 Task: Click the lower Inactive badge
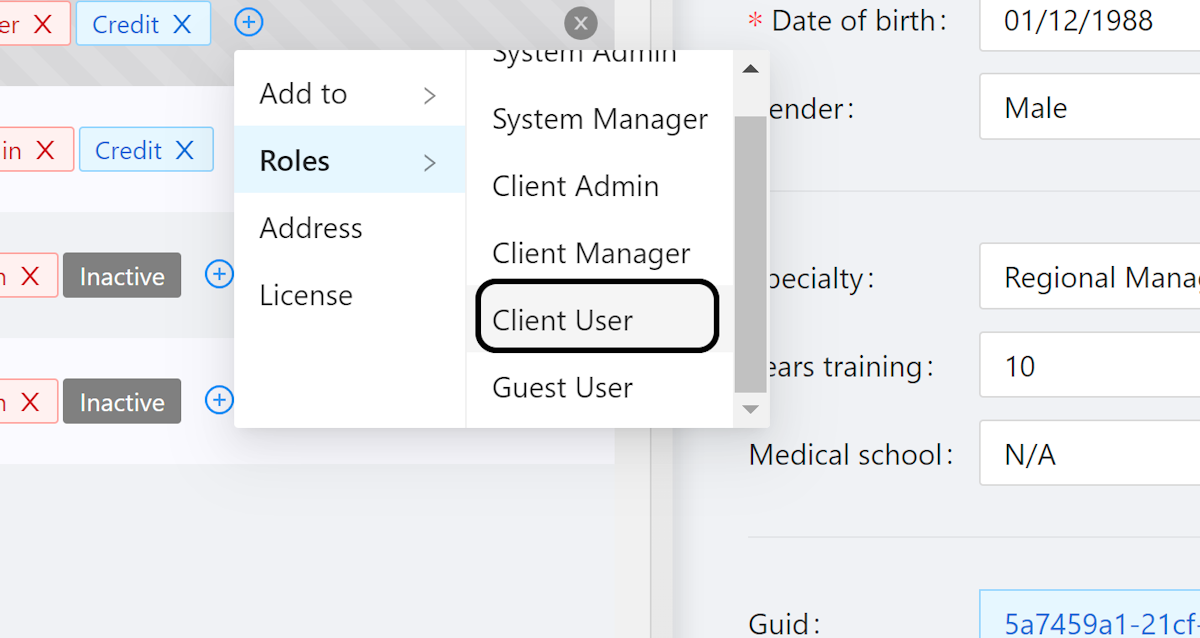click(122, 402)
